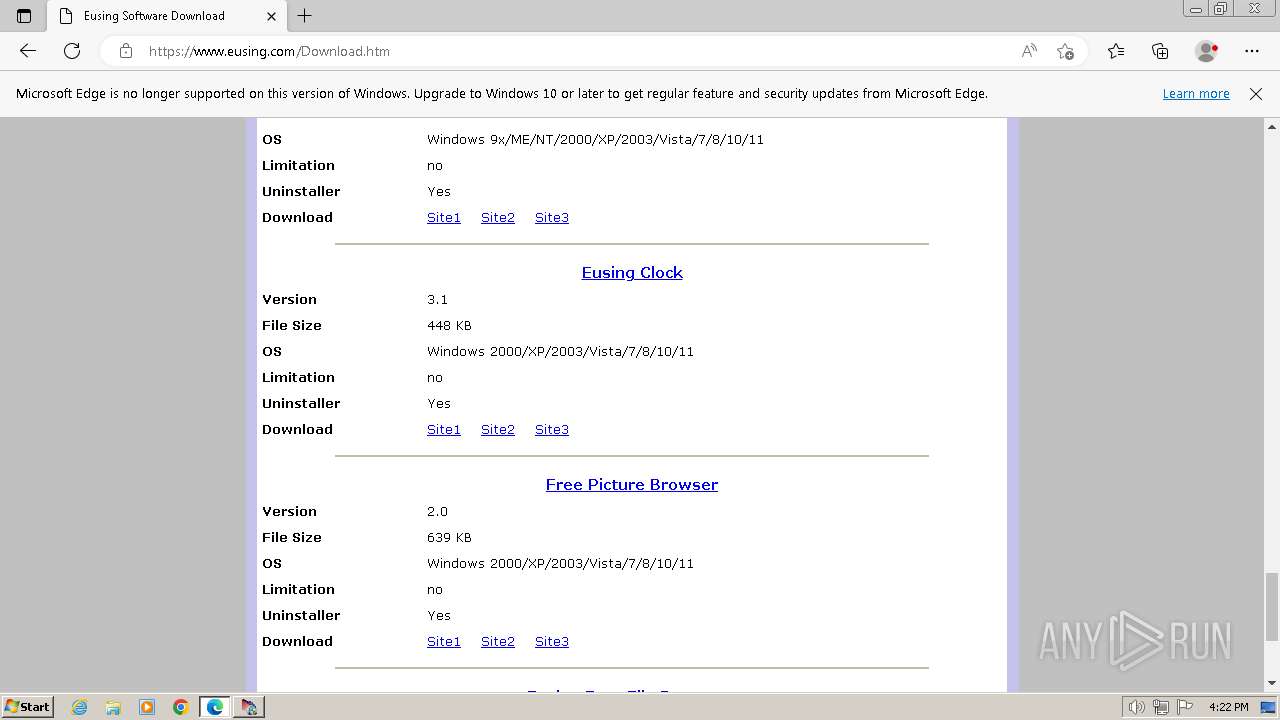
Task: Open the network status tray icon
Action: 1161,707
